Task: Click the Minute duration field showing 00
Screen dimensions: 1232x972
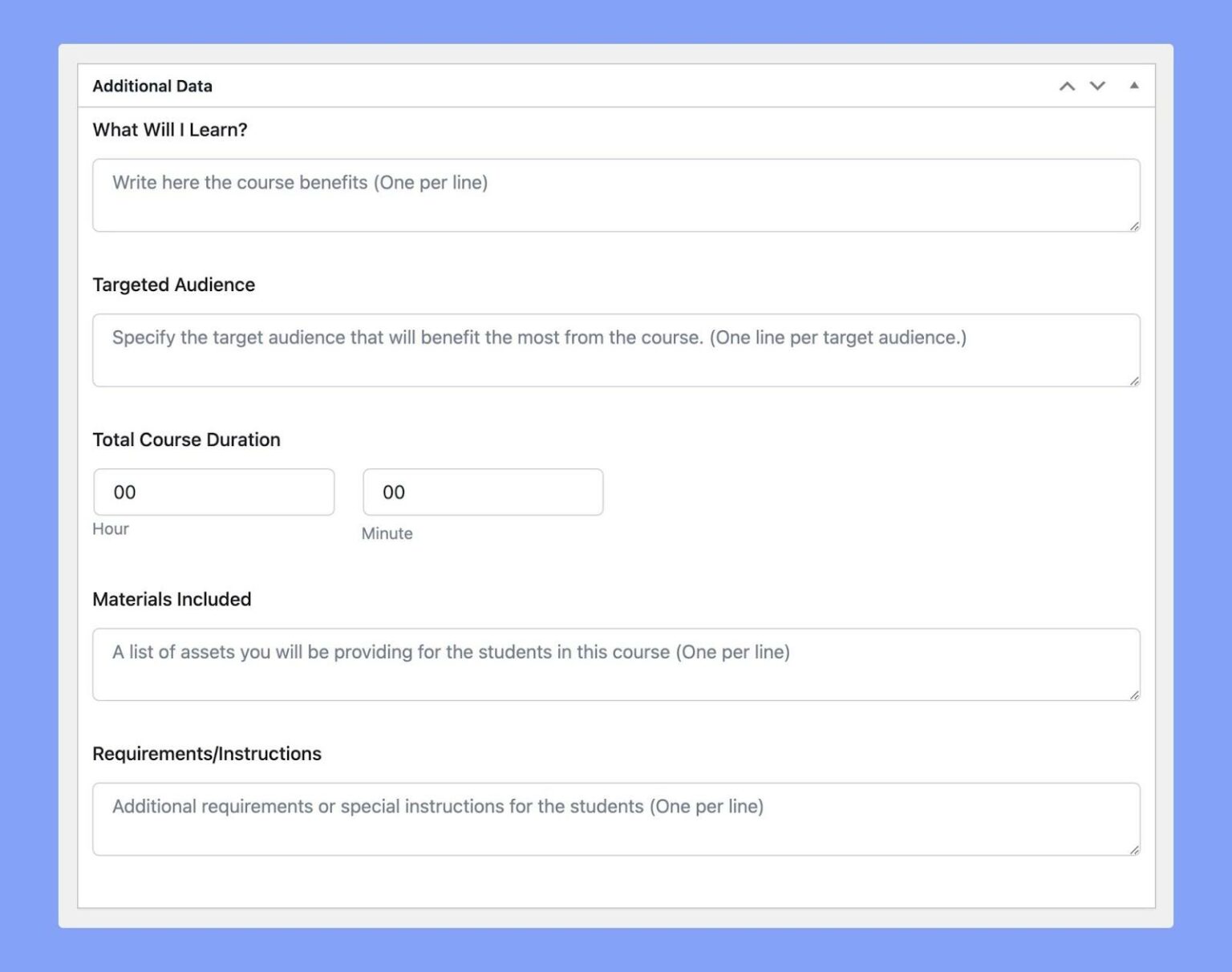Action: [482, 492]
